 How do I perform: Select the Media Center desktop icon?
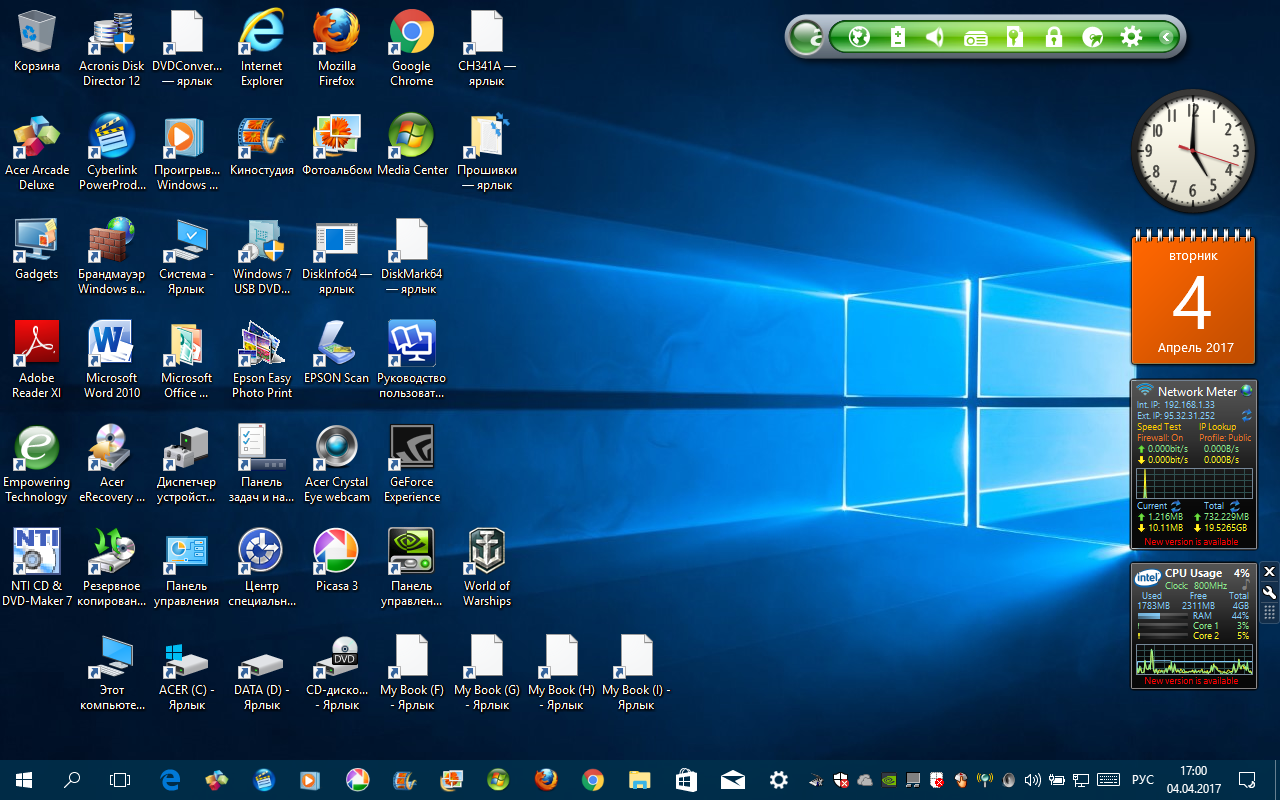point(411,146)
